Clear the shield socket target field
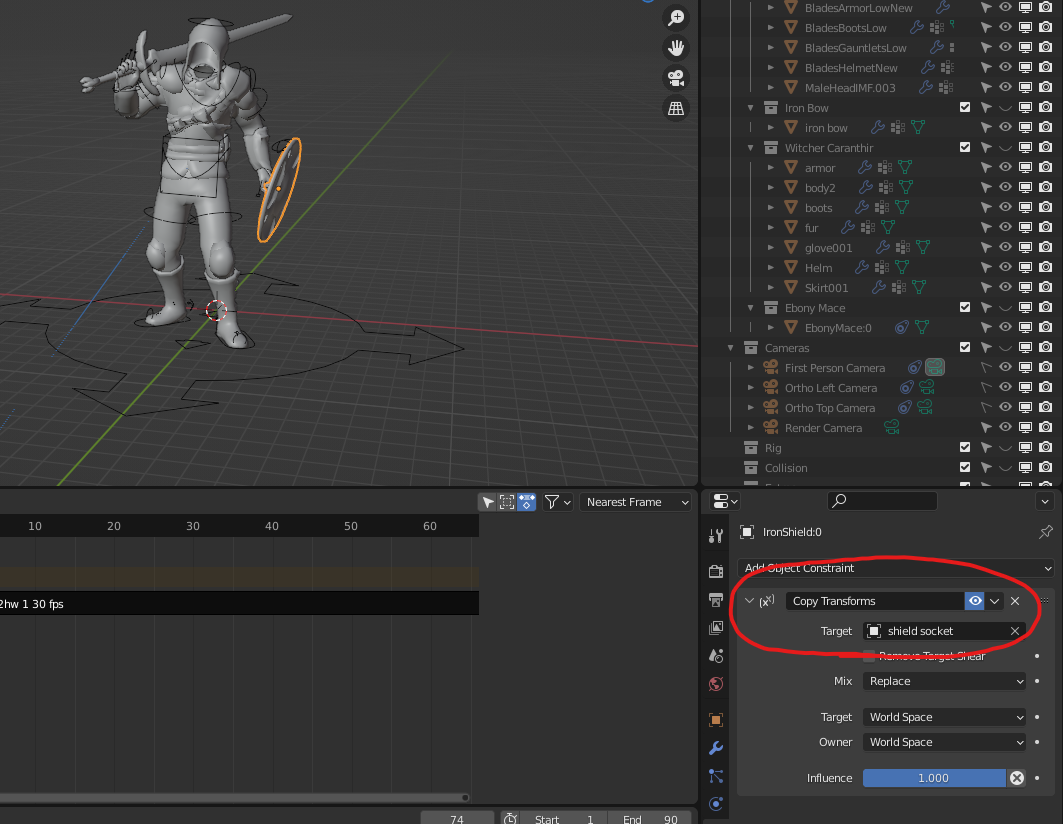 pyautogui.click(x=1015, y=631)
